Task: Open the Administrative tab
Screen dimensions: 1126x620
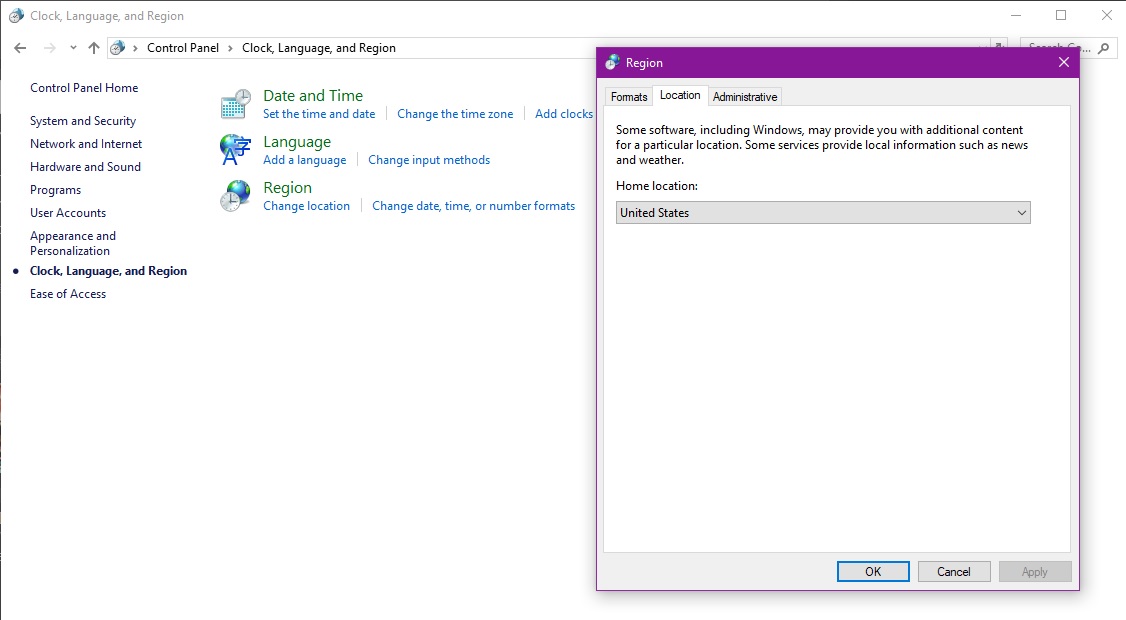Action: point(745,97)
